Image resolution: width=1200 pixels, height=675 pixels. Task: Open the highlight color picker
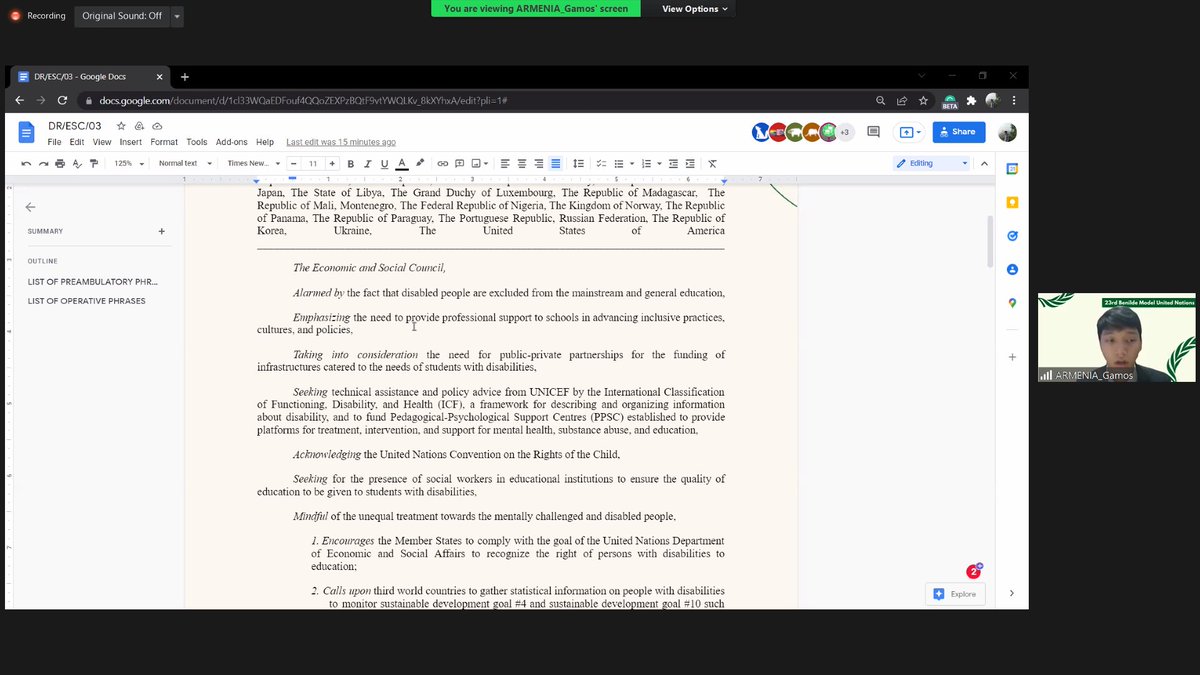420,163
